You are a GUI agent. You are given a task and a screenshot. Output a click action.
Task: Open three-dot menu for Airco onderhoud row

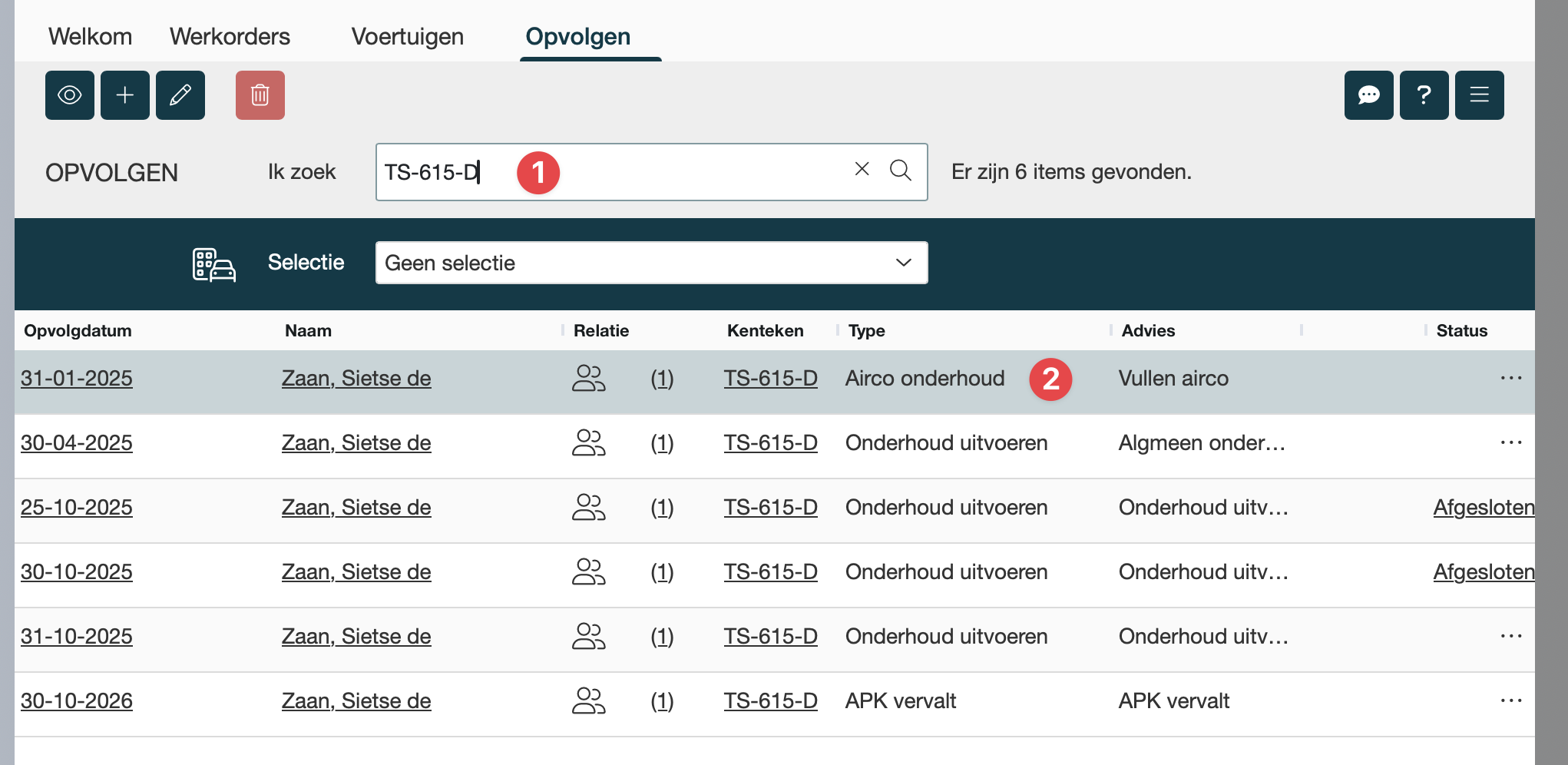pos(1510,379)
